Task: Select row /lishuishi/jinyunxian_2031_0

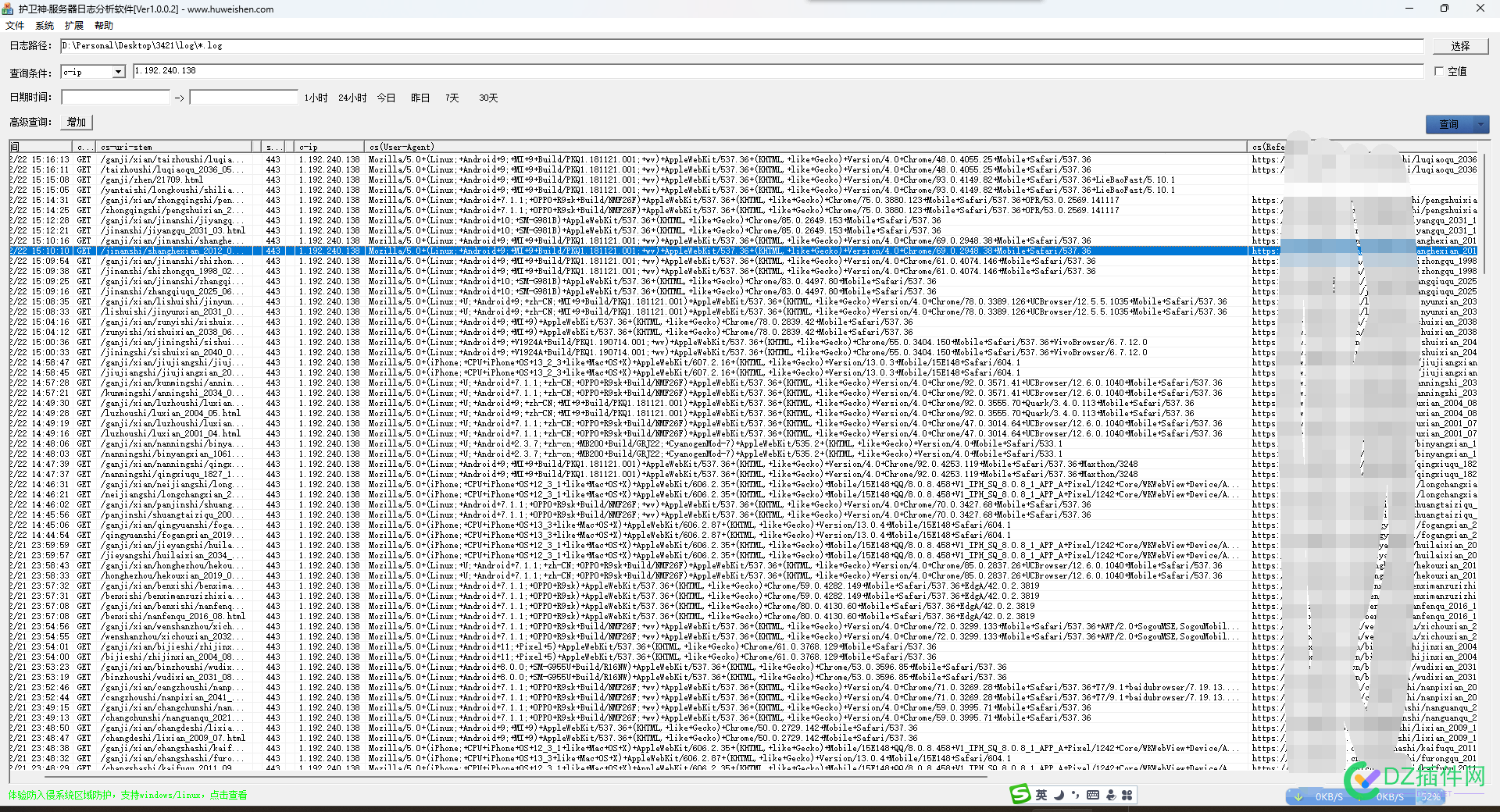Action: (743, 312)
